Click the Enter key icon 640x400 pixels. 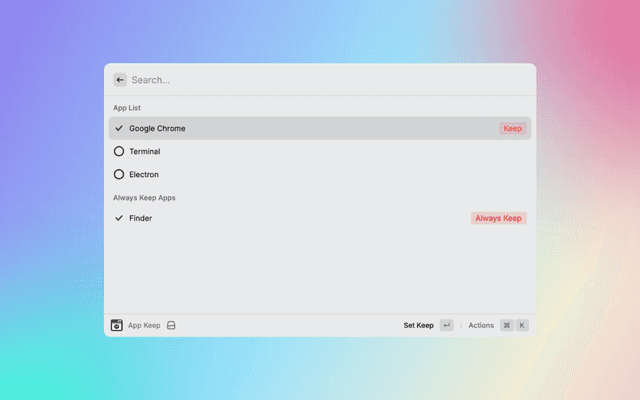point(446,325)
